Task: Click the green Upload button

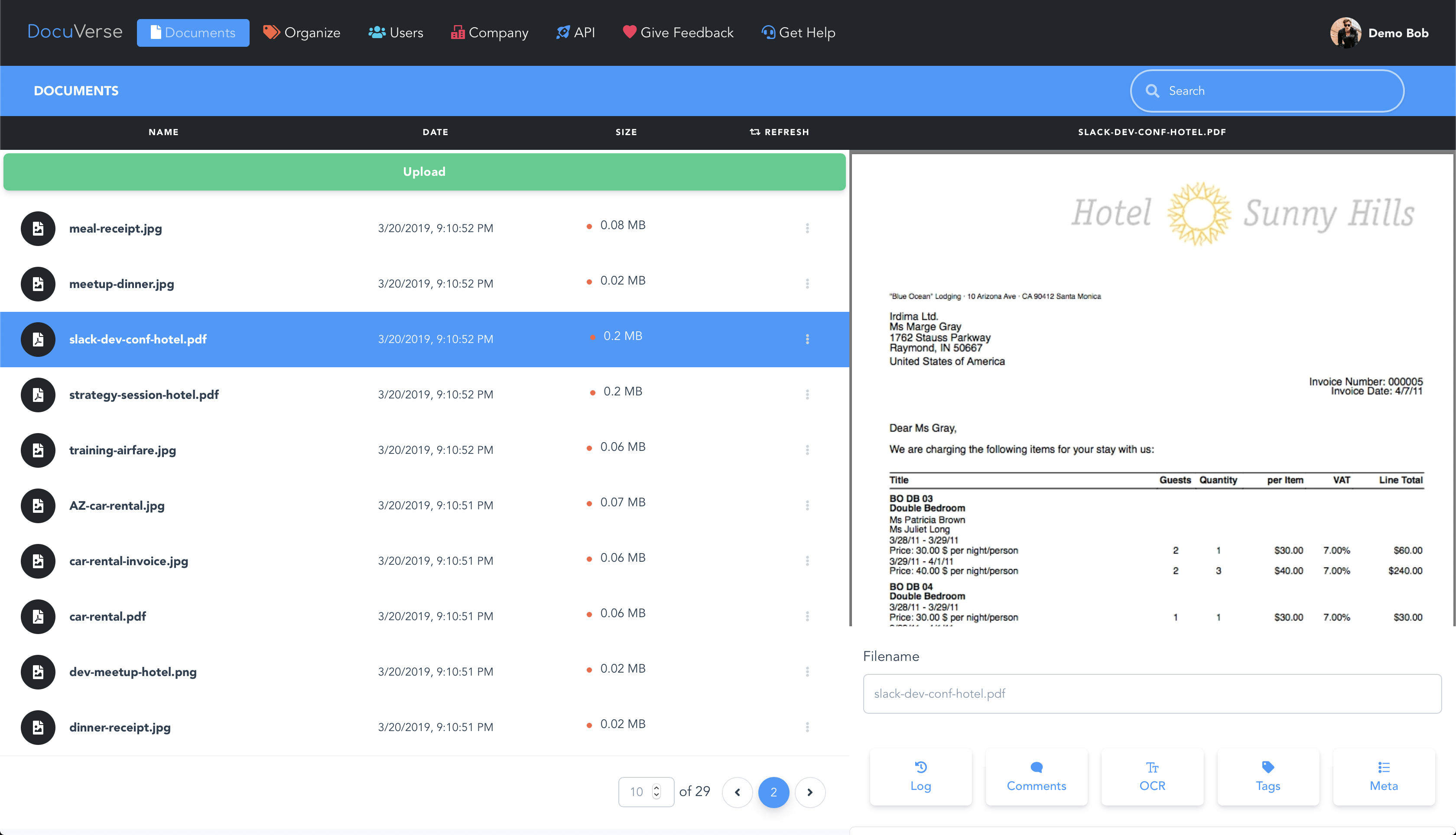Action: pyautogui.click(x=424, y=172)
